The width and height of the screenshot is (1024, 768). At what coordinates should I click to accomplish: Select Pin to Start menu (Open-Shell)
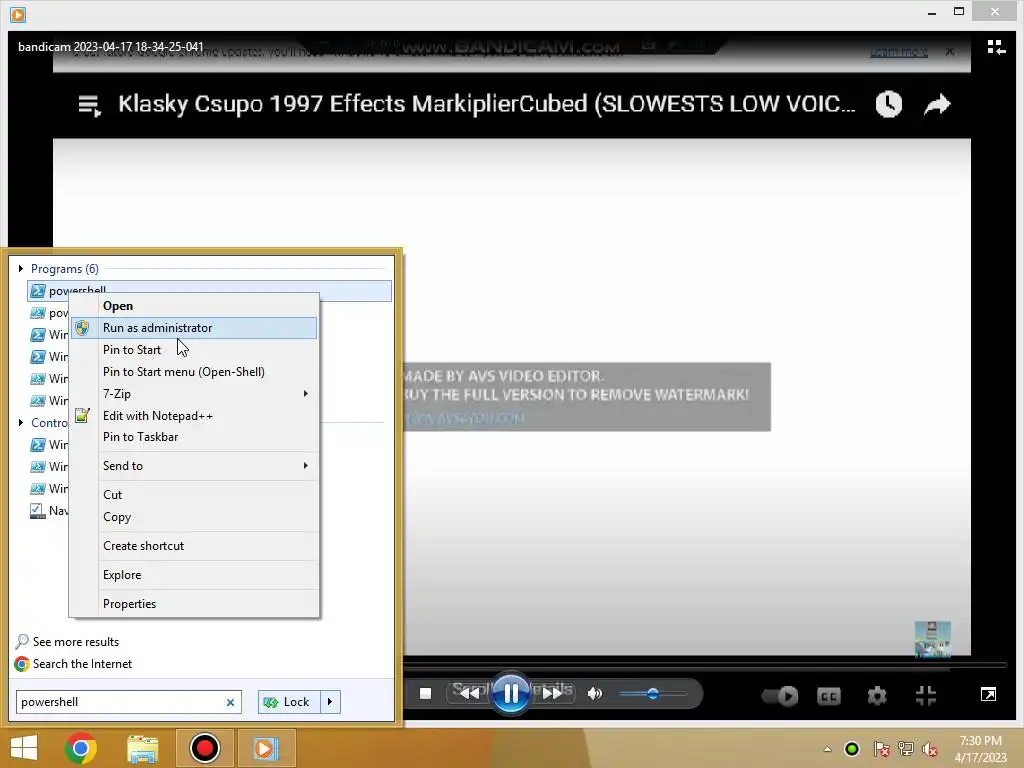tap(184, 372)
